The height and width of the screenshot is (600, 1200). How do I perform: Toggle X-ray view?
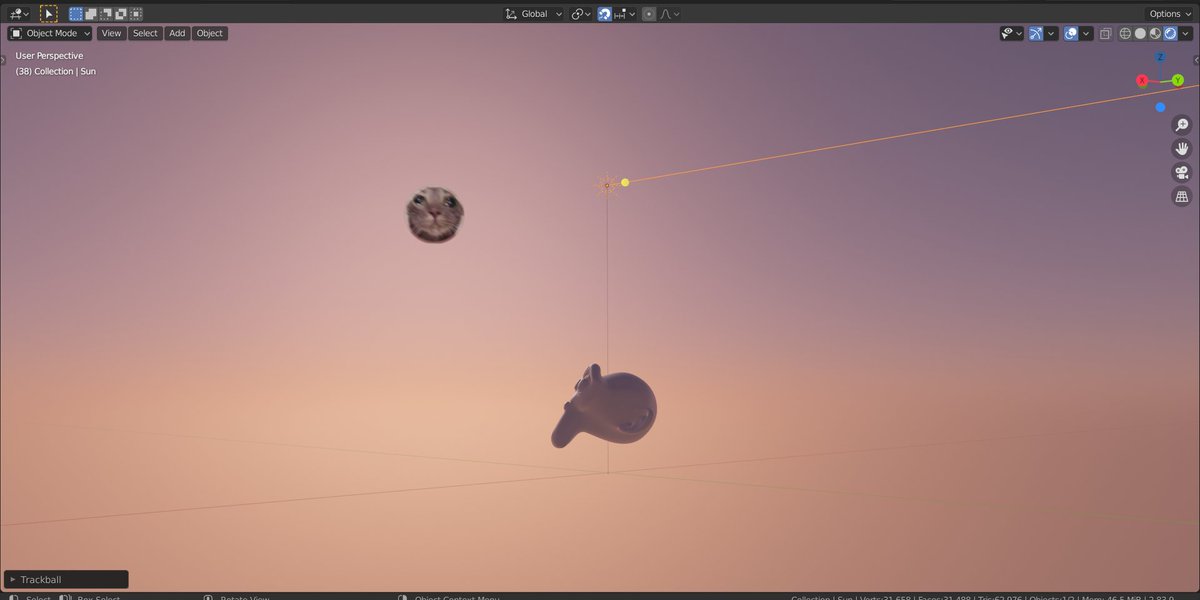tap(1105, 33)
